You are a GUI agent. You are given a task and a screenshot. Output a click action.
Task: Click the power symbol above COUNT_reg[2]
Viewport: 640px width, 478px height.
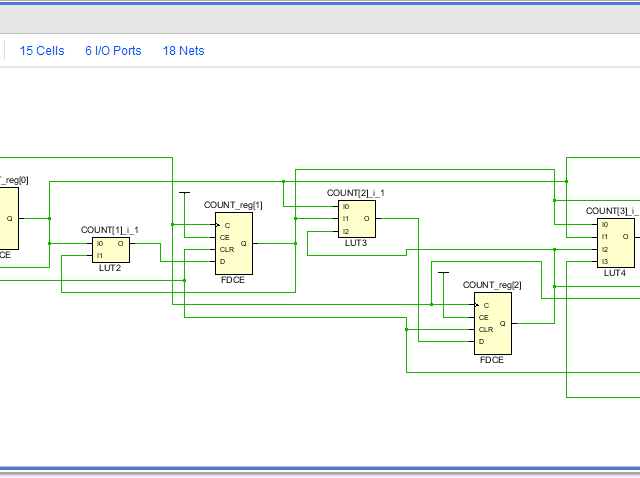[444, 273]
